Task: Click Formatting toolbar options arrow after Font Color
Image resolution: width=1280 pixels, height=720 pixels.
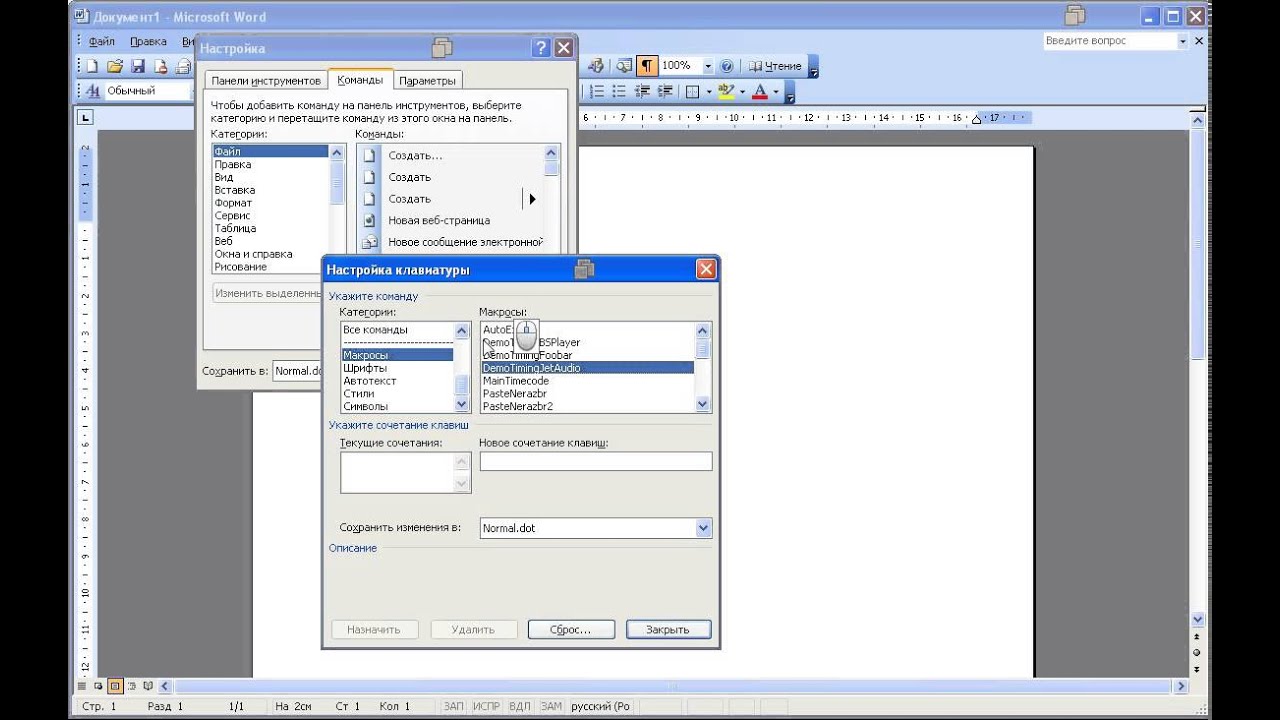Action: (x=790, y=93)
